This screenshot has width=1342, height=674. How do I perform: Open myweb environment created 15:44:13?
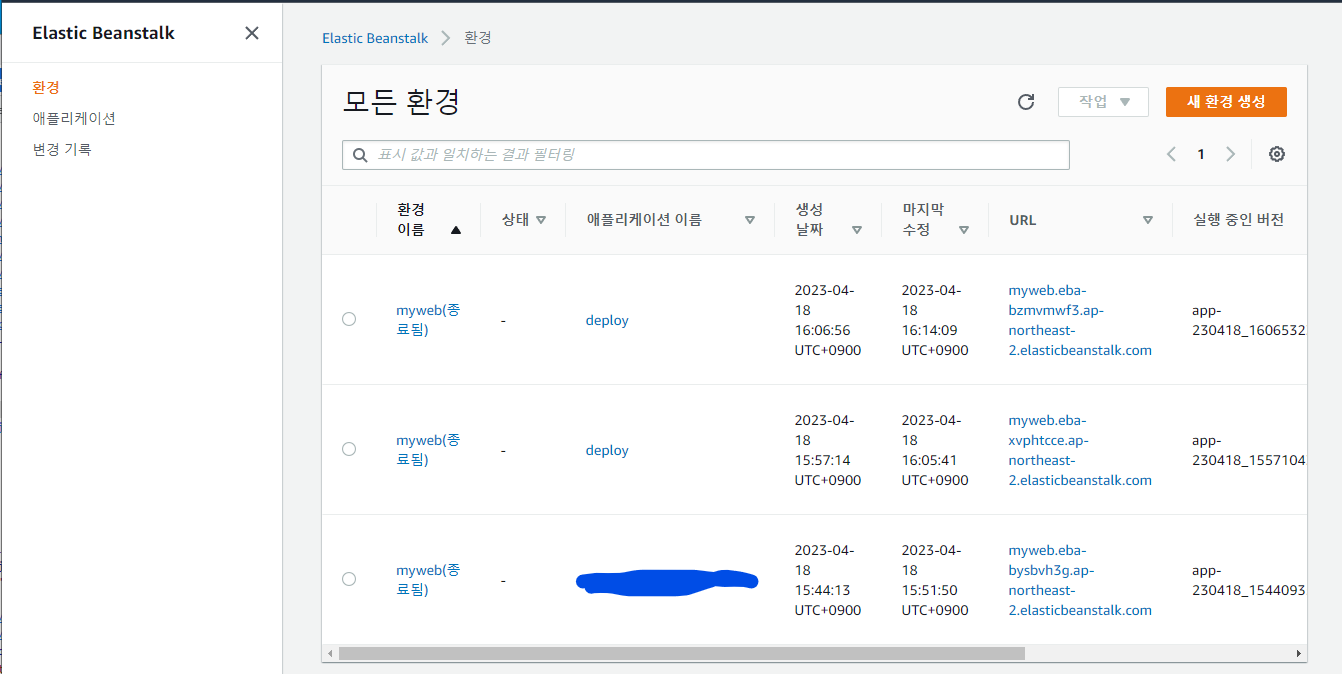(428, 580)
